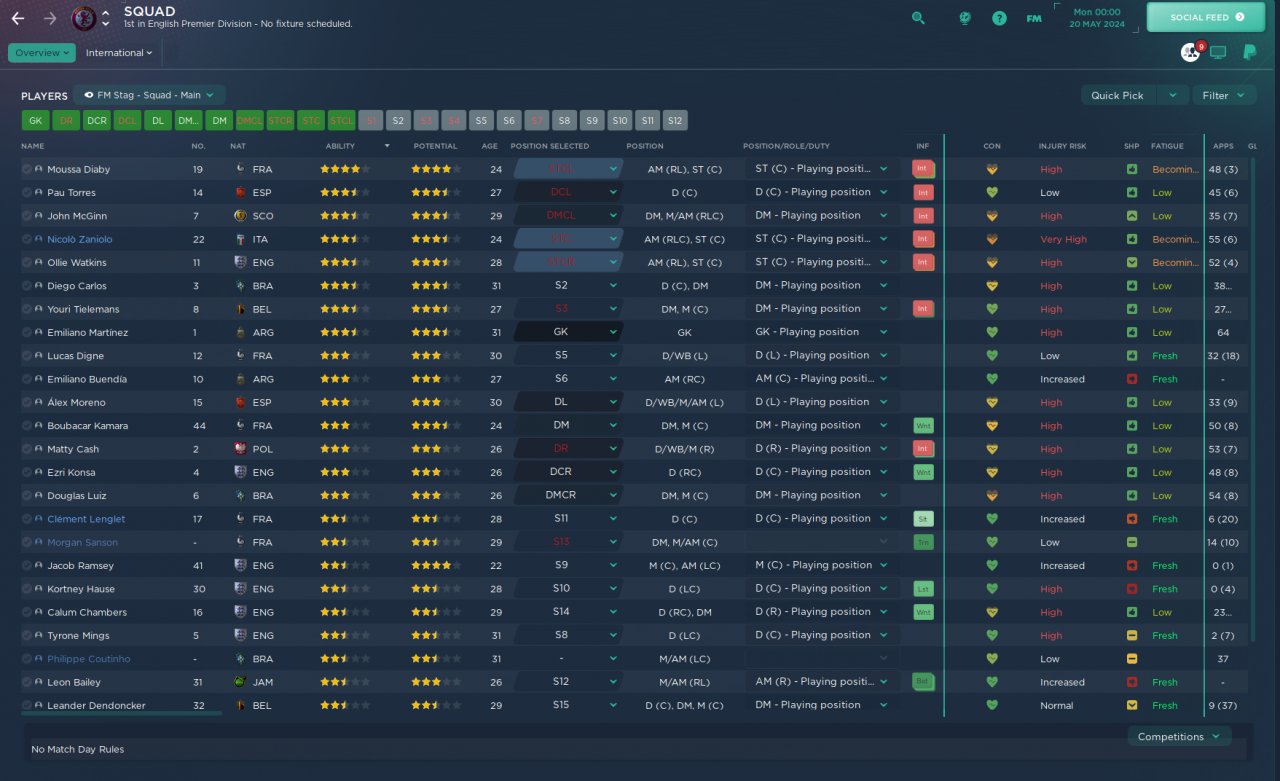Viewport: 1280px width, 781px height.
Task: Open the Filter dropdown
Action: [x=1224, y=95]
